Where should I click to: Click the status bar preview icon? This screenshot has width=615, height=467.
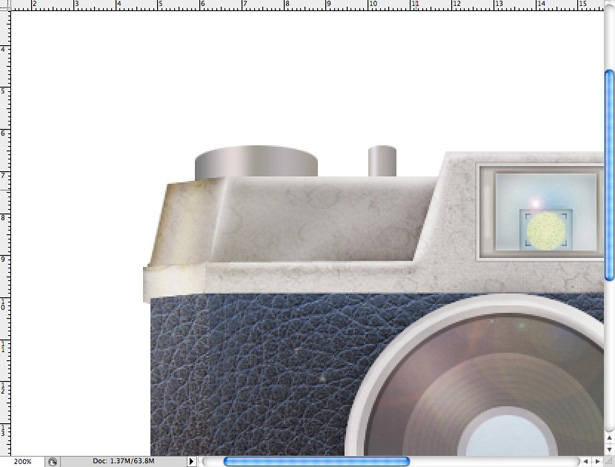point(53,462)
